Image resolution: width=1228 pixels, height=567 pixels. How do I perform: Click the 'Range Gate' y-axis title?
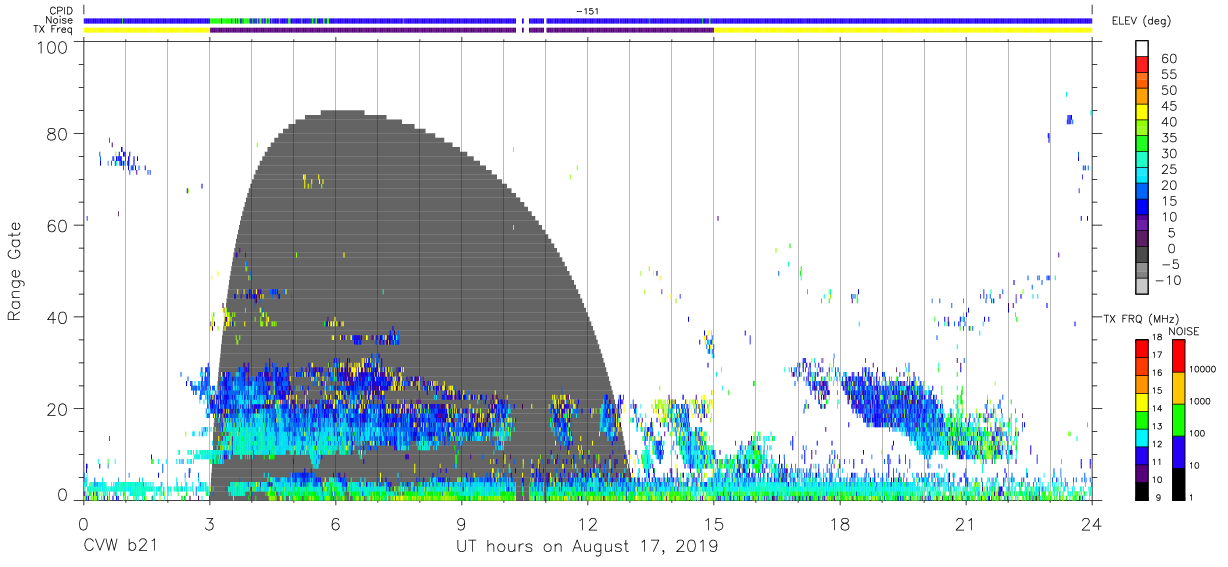(15, 272)
